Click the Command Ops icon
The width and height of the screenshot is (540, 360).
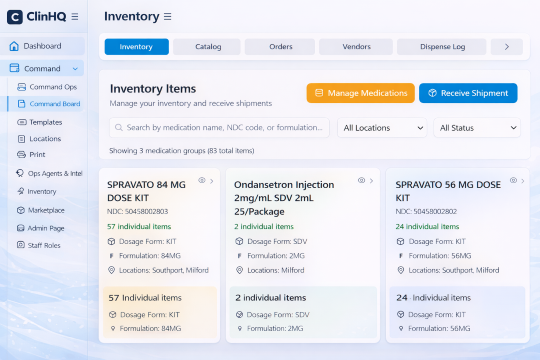coord(21,87)
